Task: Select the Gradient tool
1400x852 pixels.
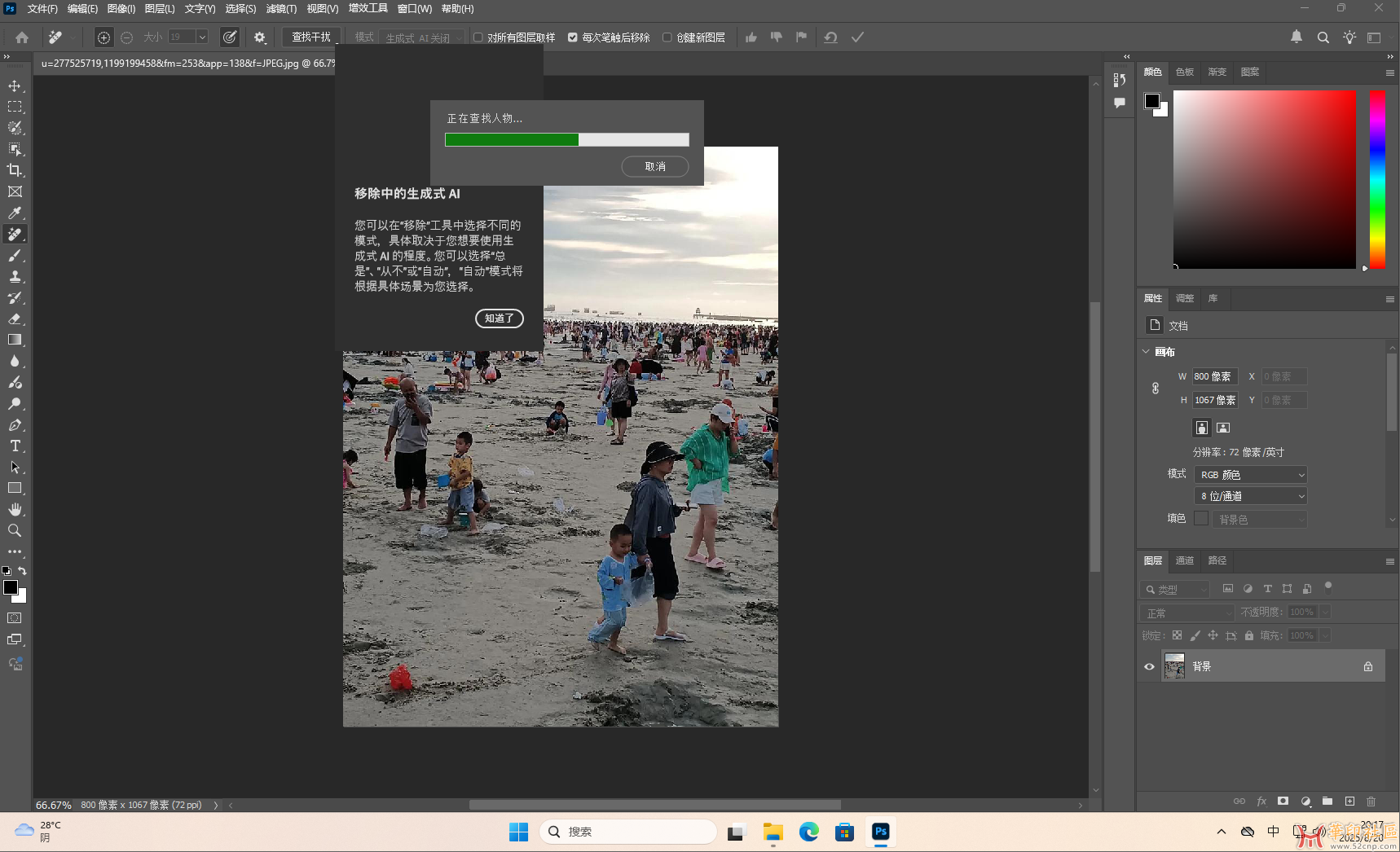Action: (x=15, y=340)
